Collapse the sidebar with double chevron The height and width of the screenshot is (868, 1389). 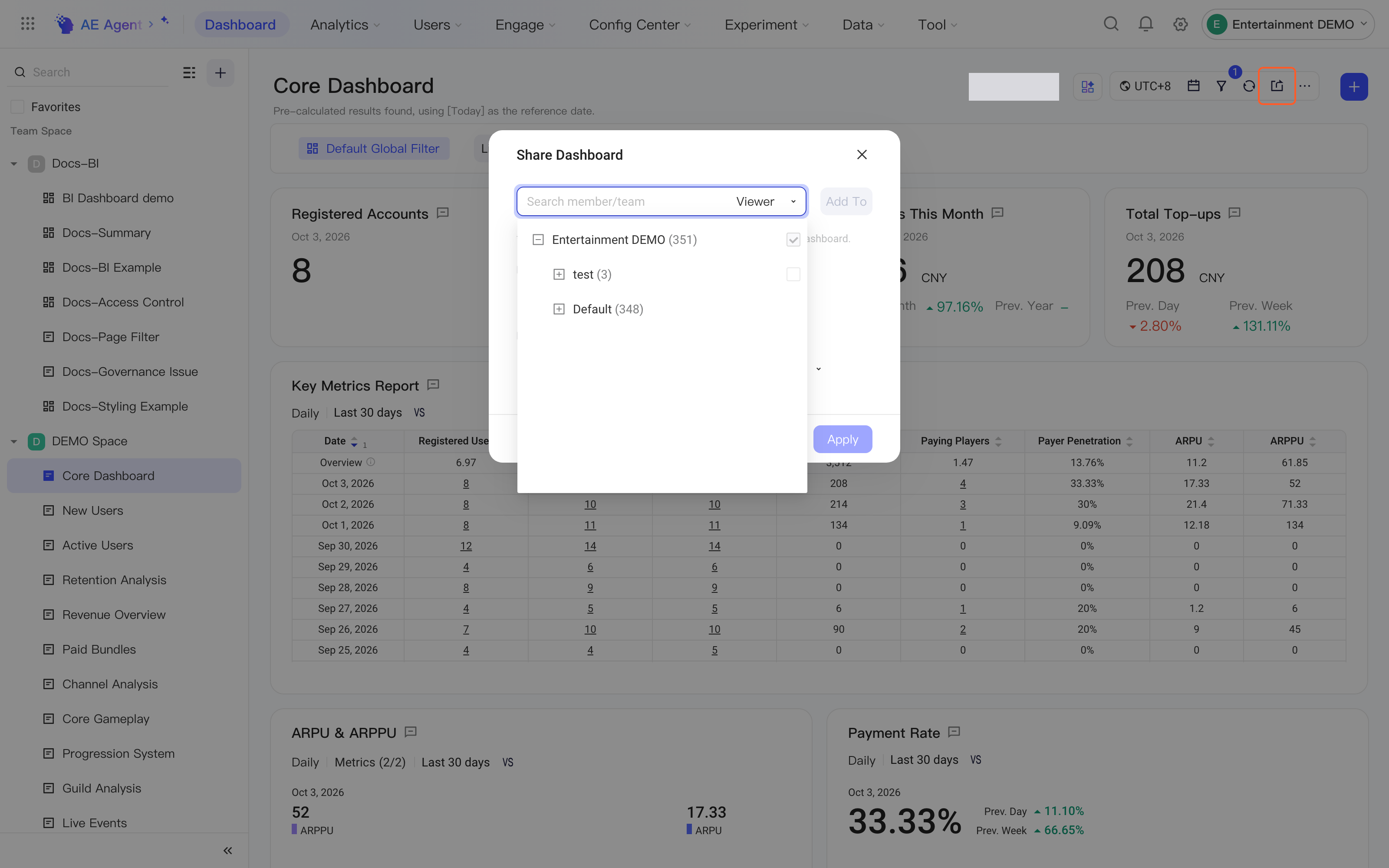coord(228,850)
